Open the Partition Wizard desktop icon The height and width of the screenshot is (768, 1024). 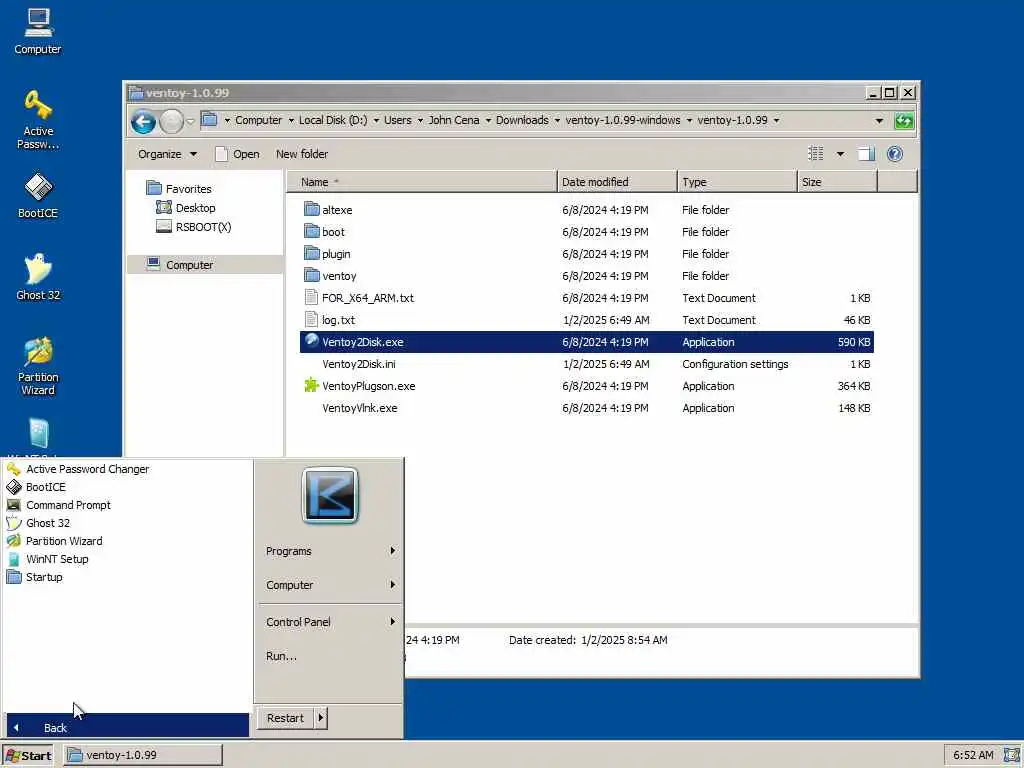[38, 366]
